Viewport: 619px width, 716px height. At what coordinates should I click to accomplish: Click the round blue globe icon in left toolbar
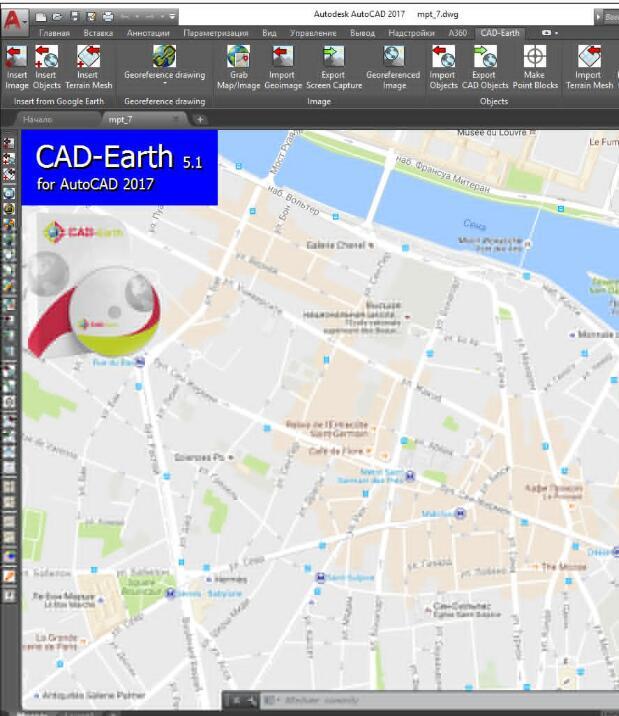9,194
